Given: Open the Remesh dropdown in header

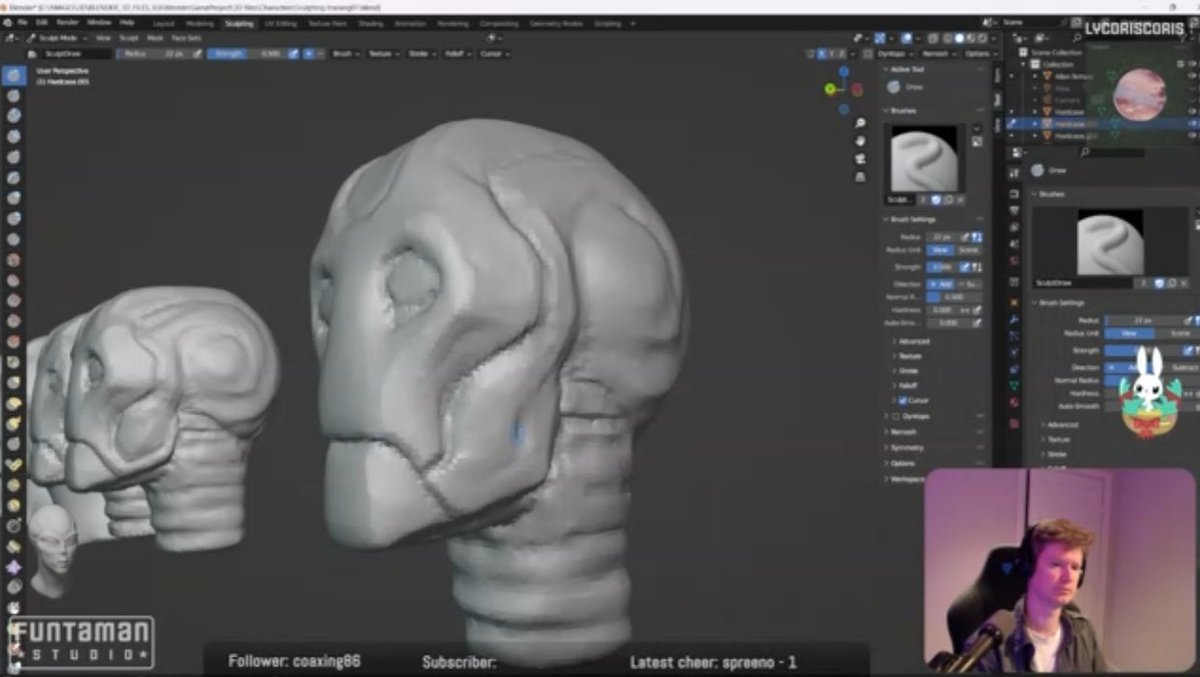Looking at the screenshot, I should 938,53.
